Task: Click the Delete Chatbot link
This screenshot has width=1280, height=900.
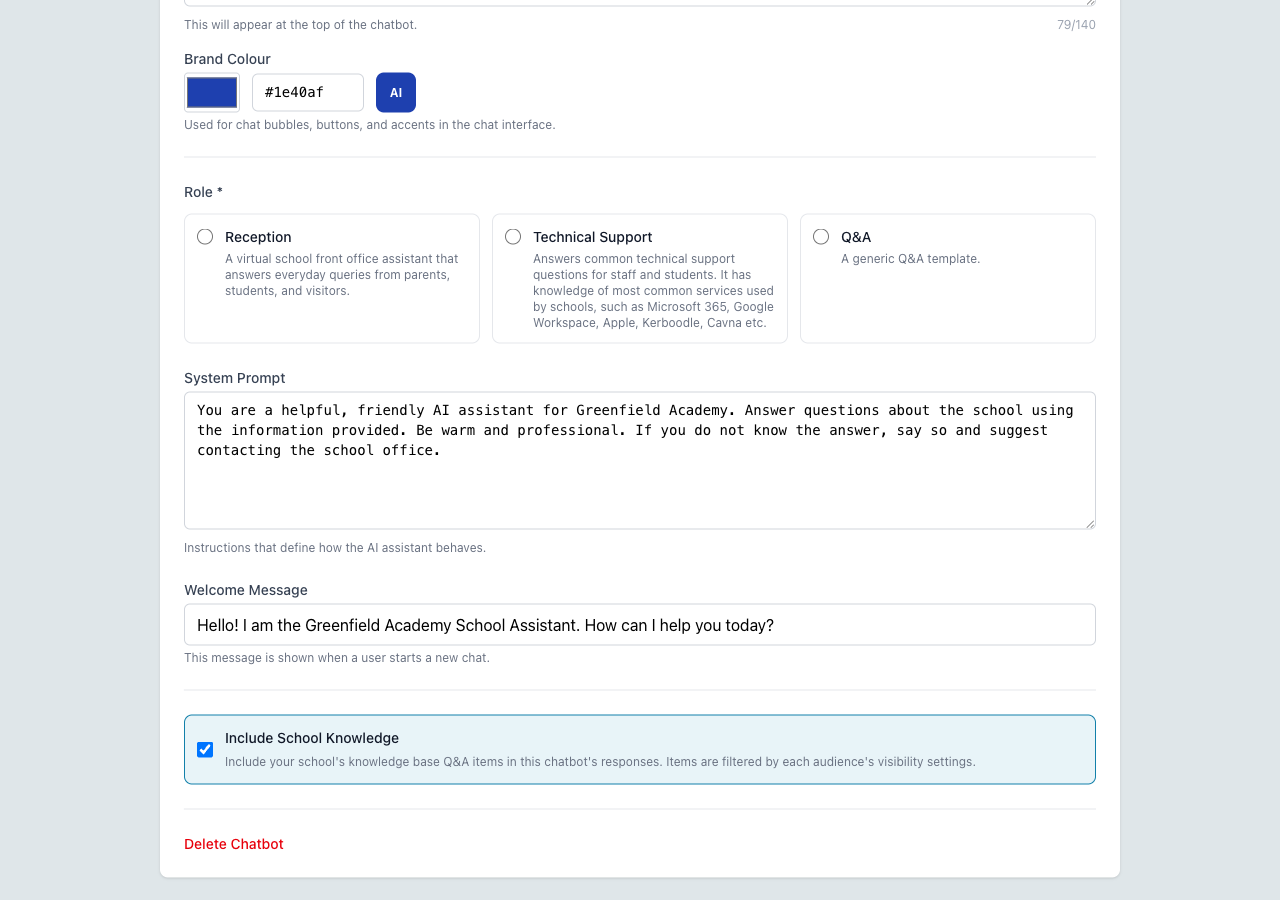Action: point(234,844)
